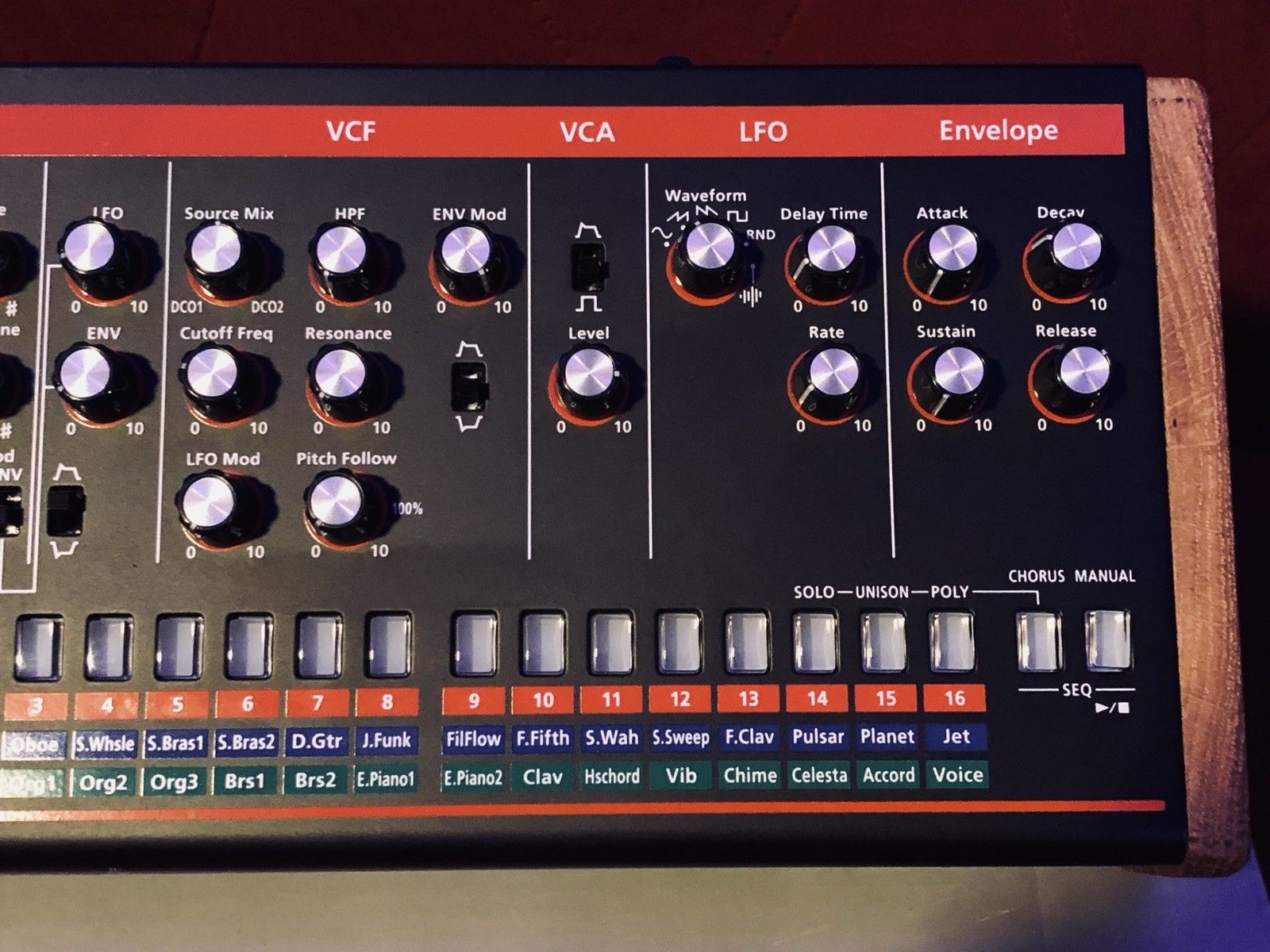
Task: Click the 'D.Gtr' patch label
Action: click(x=316, y=742)
